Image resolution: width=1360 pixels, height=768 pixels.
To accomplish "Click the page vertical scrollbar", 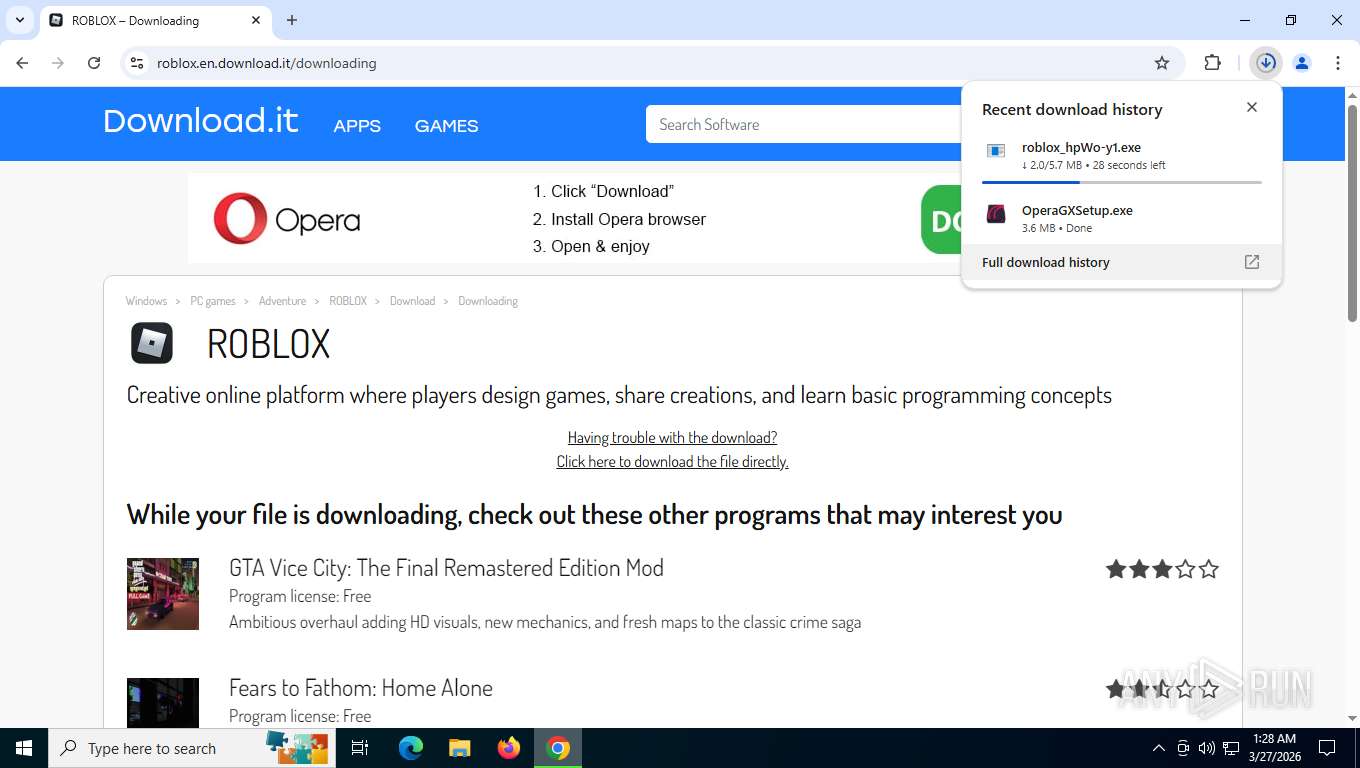I will (x=1352, y=214).
